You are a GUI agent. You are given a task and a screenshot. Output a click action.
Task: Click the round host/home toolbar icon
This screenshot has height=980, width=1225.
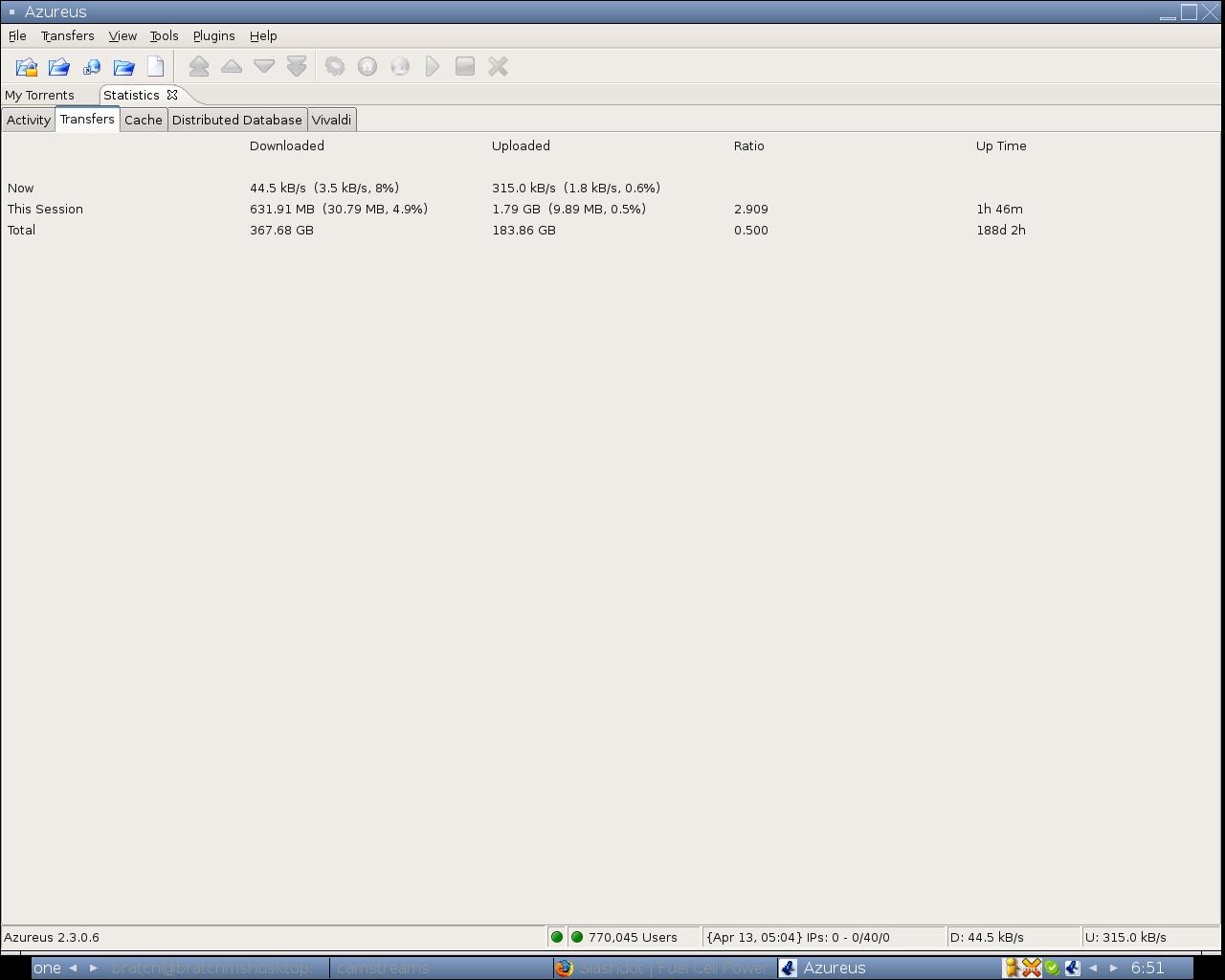click(367, 67)
